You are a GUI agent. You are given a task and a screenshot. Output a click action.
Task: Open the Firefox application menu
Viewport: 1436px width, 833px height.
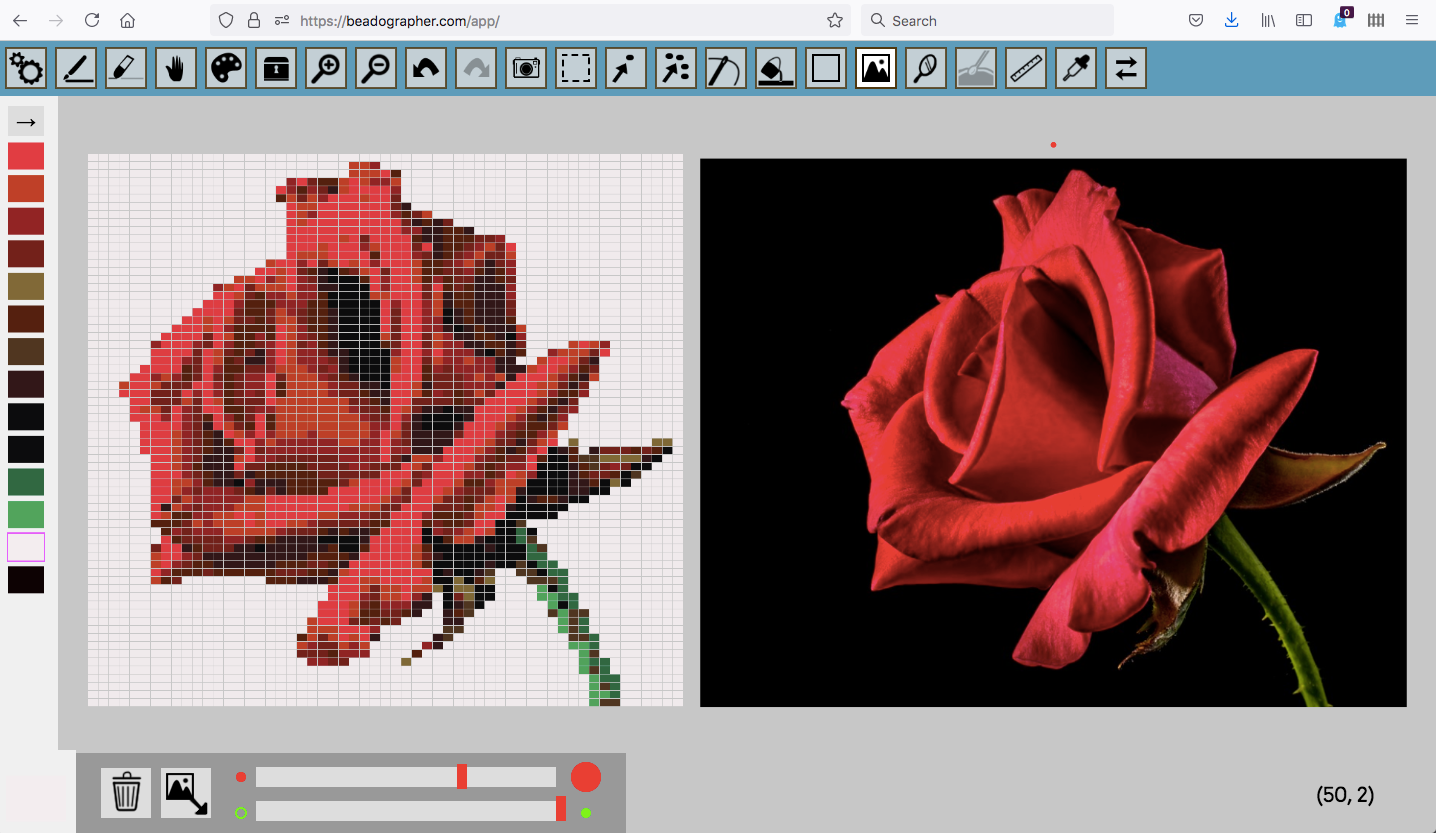coord(1413,20)
